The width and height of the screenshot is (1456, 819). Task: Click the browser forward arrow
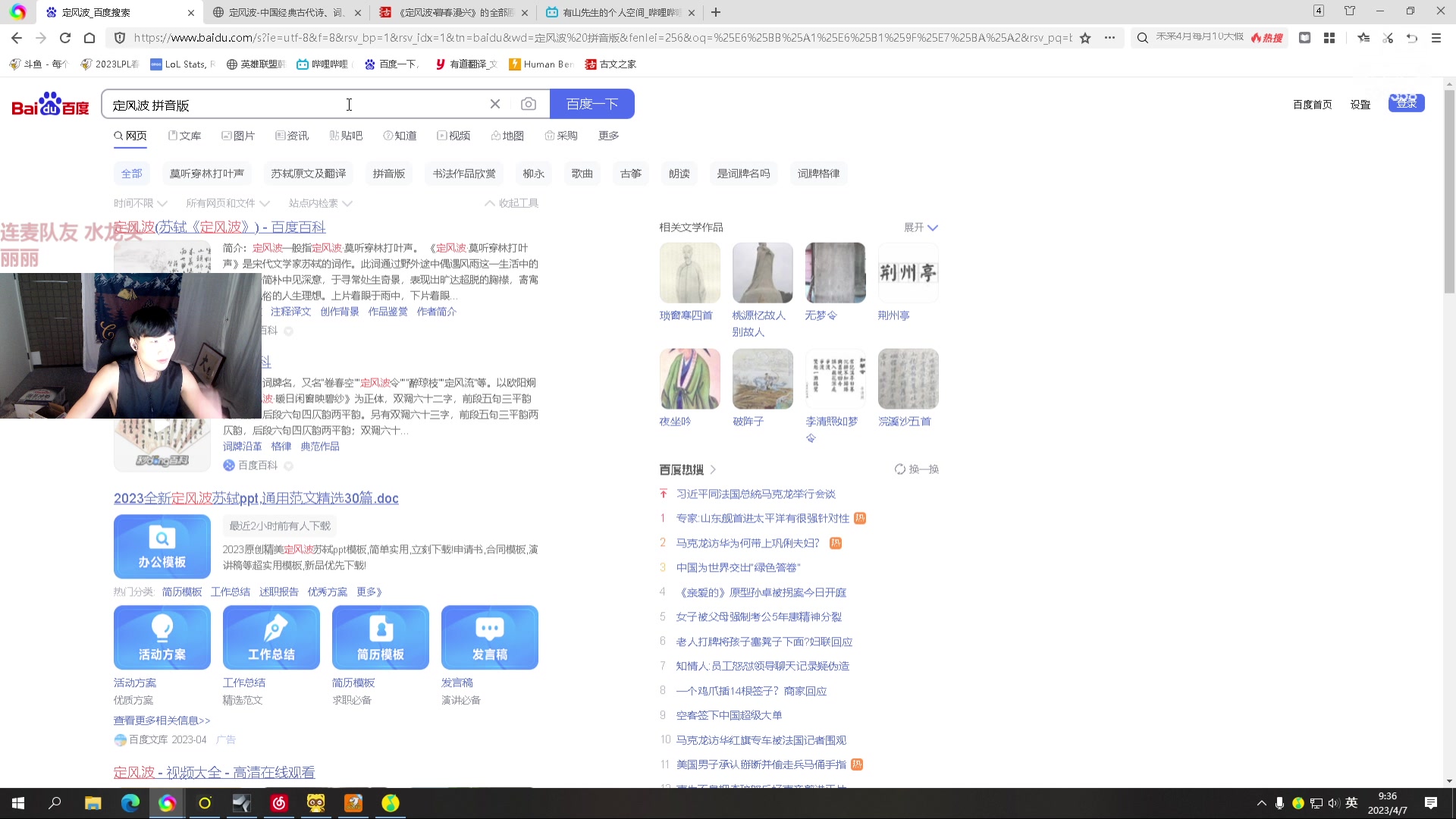pos(41,38)
